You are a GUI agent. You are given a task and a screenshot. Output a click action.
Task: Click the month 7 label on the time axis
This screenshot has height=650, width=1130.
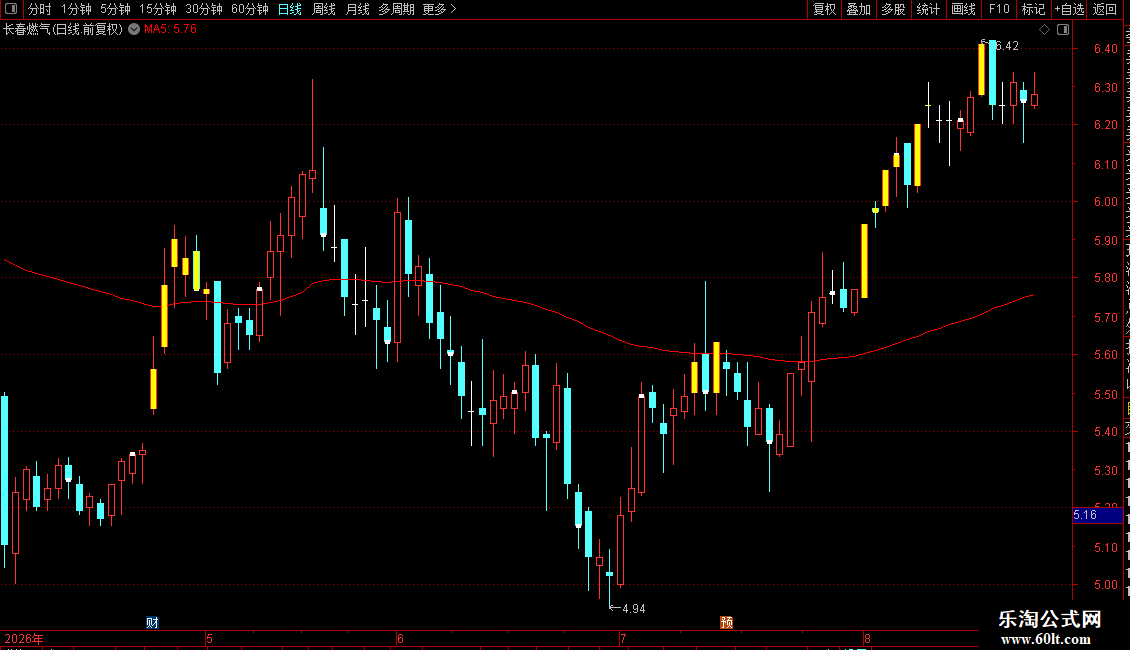click(623, 638)
